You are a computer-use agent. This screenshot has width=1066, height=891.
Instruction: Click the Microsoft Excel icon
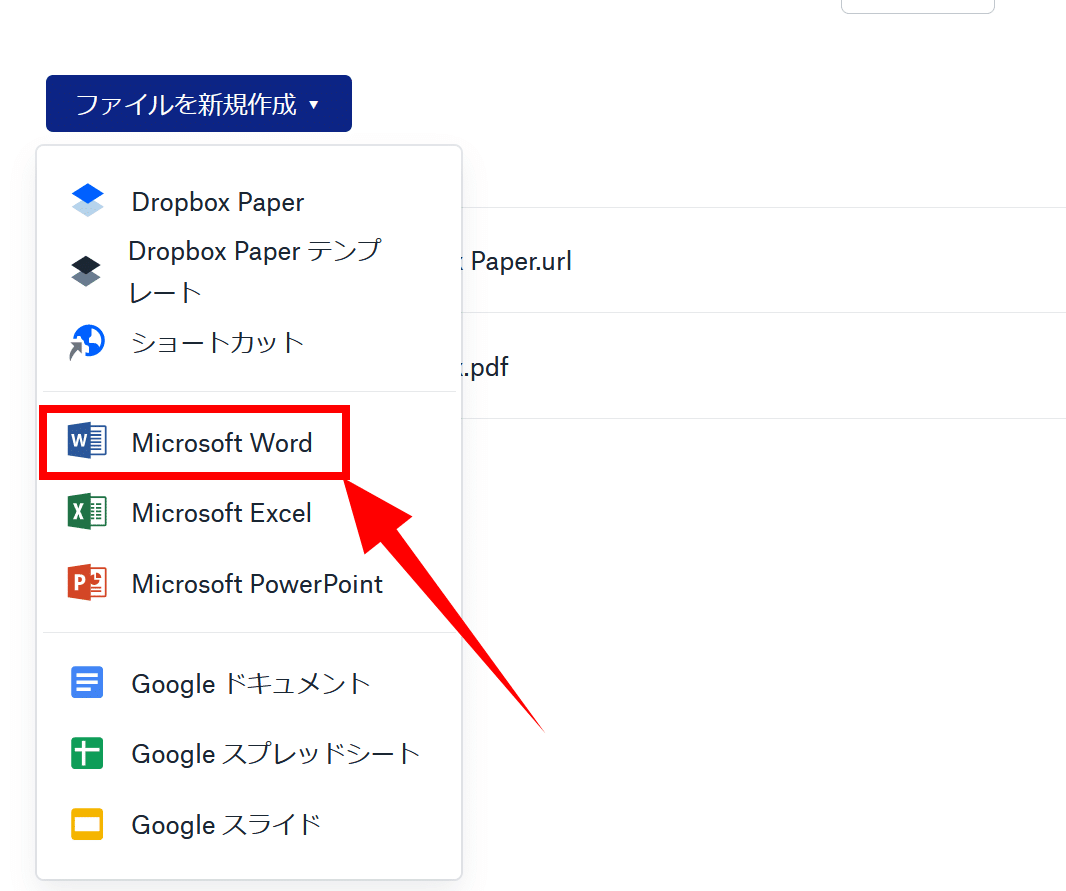87,512
